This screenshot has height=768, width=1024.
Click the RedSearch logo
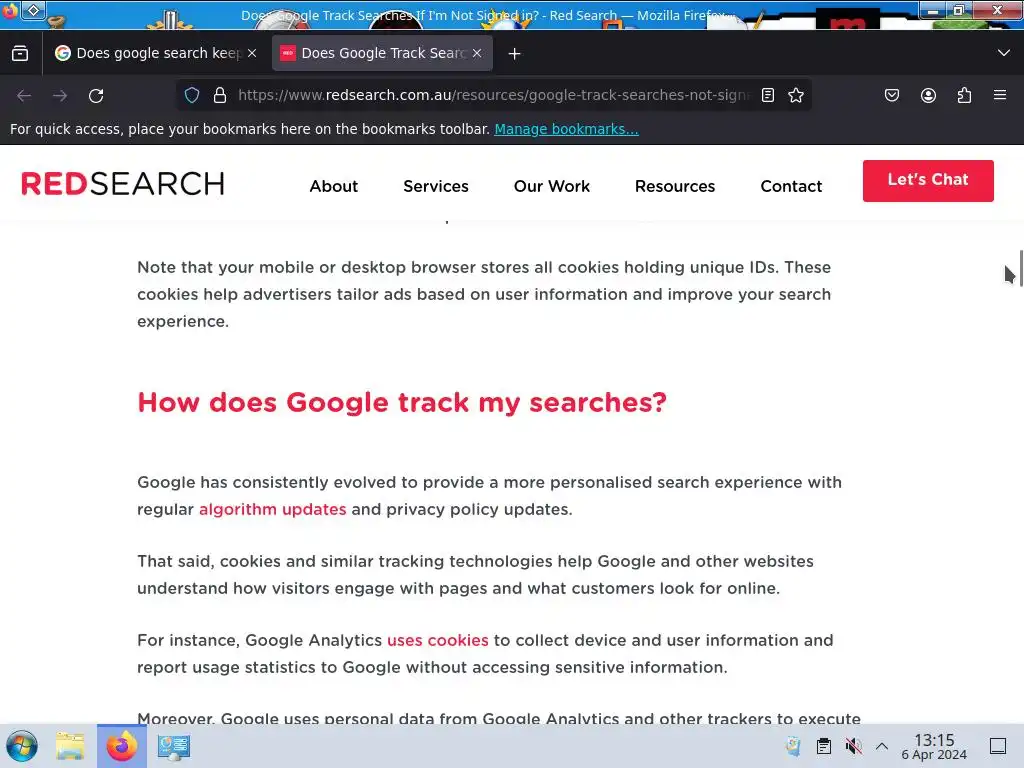(123, 184)
